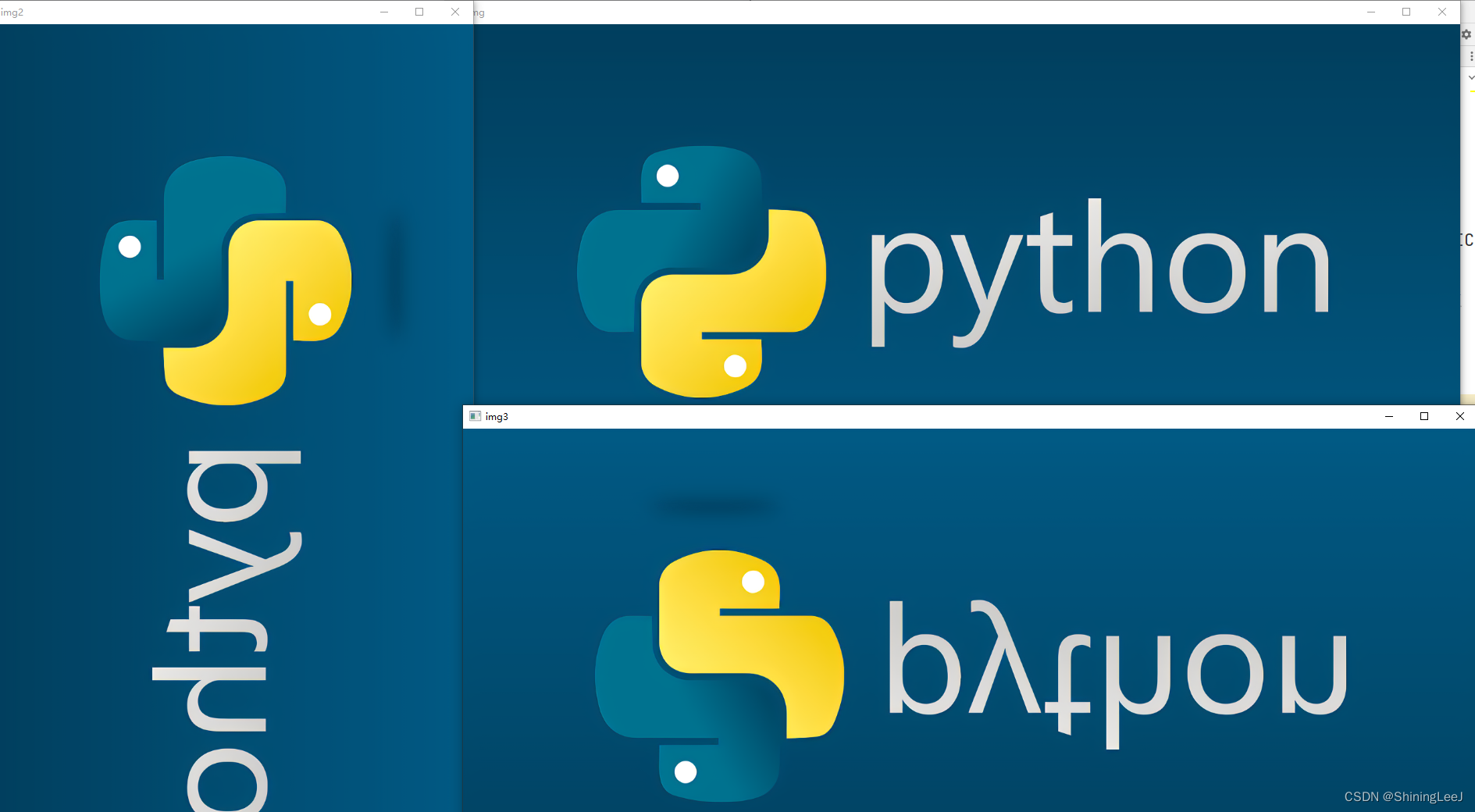
Task: Close the top-right img window
Action: click(x=1442, y=12)
